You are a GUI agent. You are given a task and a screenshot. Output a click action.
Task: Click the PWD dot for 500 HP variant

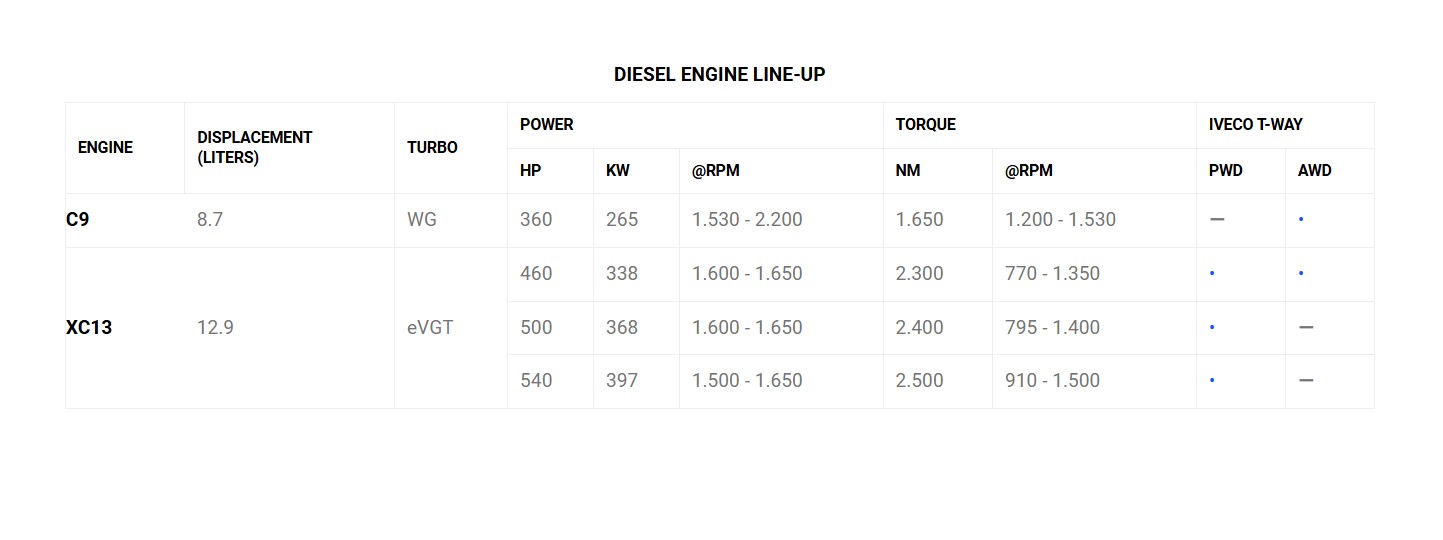(1212, 327)
